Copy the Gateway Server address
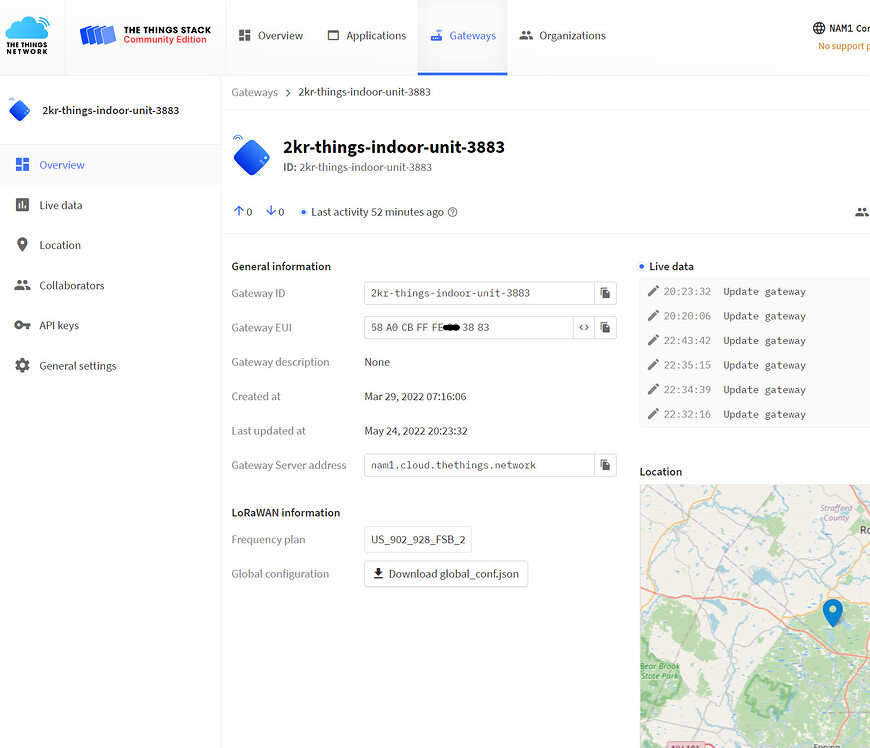 pyautogui.click(x=605, y=465)
